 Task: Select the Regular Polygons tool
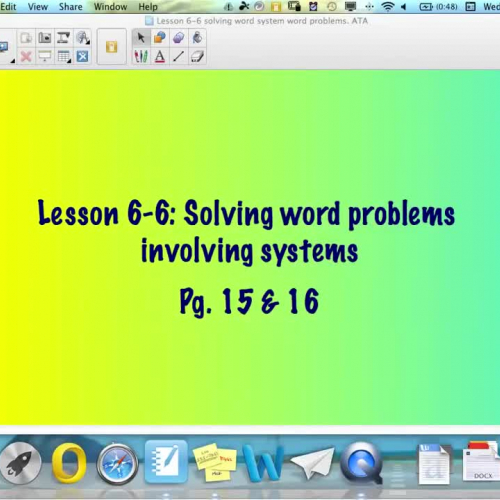click(x=179, y=38)
